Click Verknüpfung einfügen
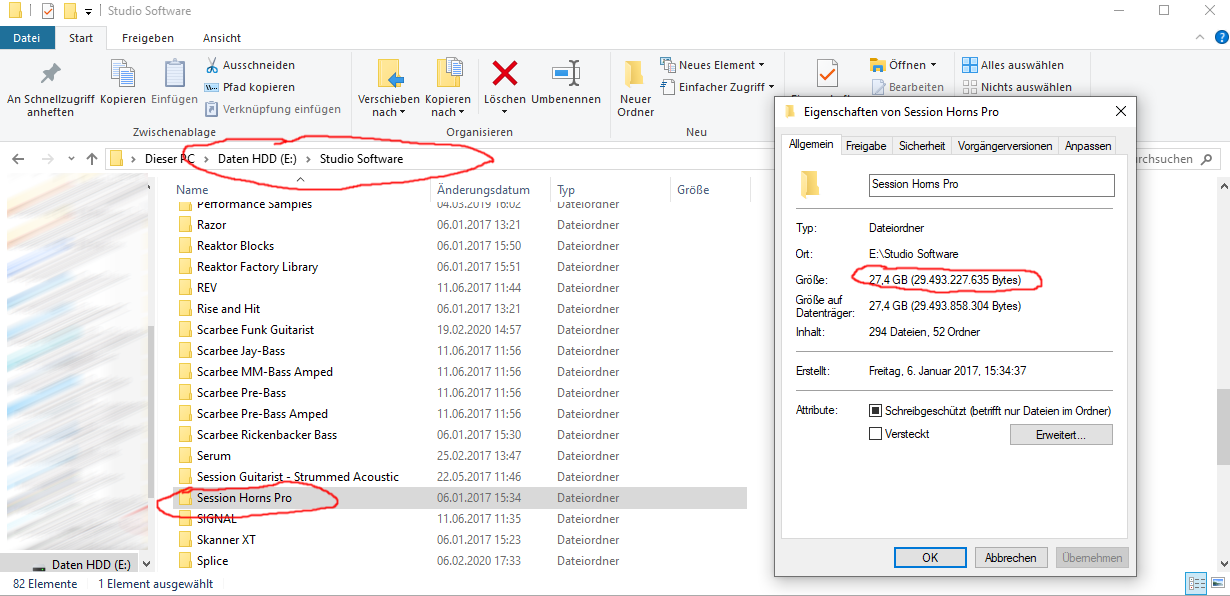This screenshot has height=596, width=1230. pos(272,109)
